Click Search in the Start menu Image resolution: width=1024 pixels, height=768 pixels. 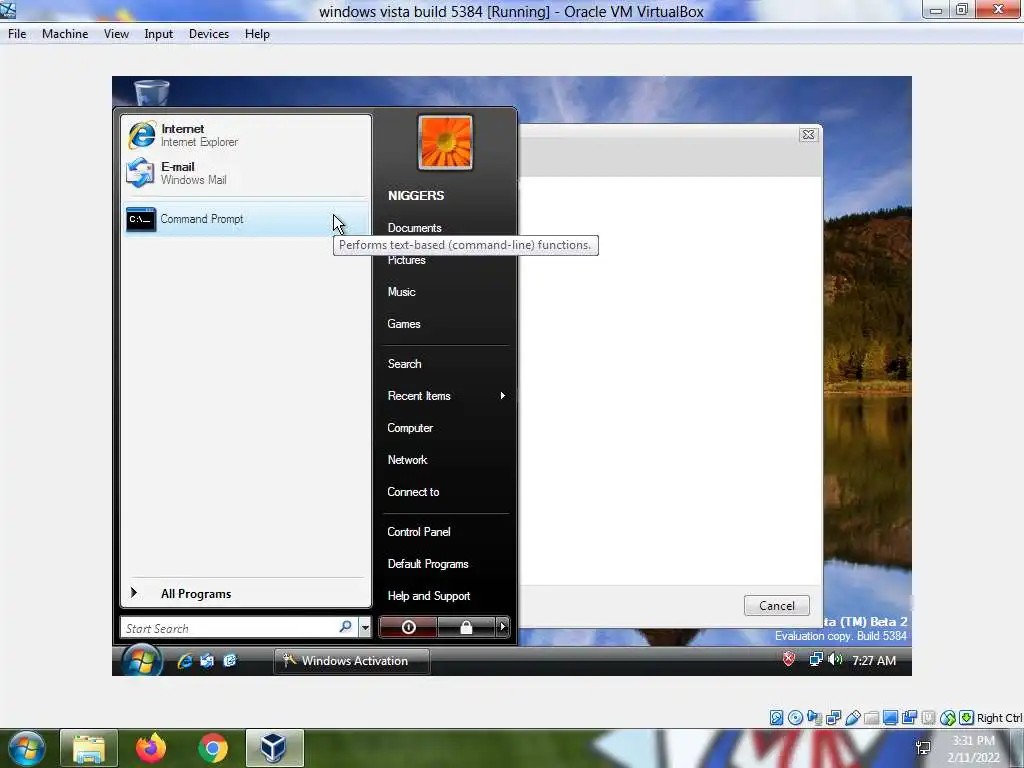404,364
